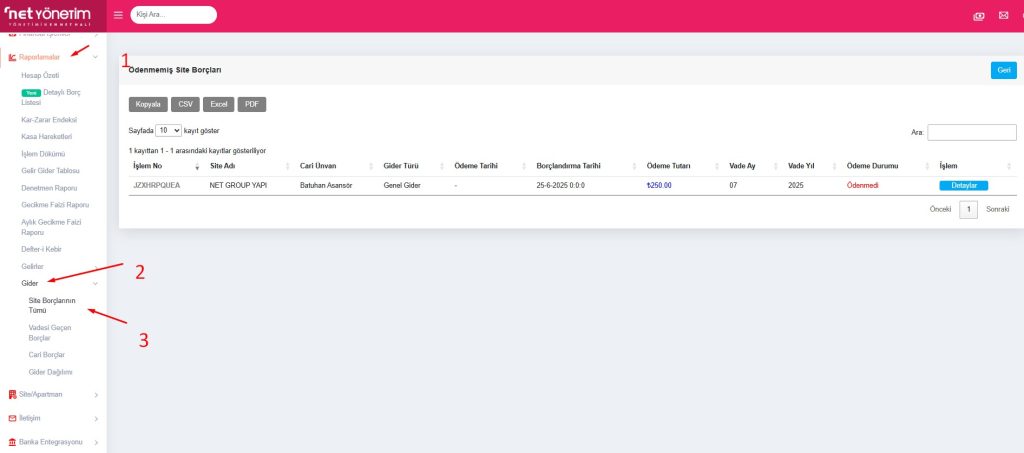Image resolution: width=1024 pixels, height=453 pixels.
Task: Open the records per page dropdown
Action: [x=168, y=130]
